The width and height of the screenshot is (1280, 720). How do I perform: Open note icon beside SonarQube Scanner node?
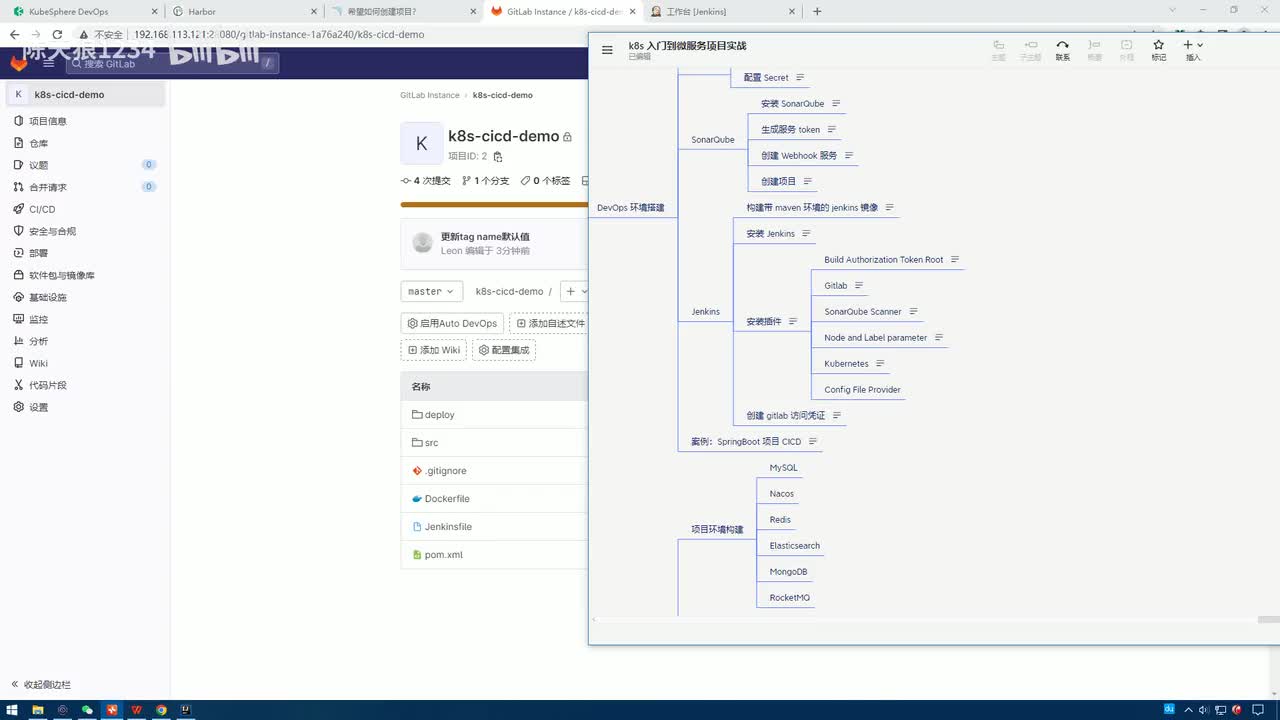(x=913, y=312)
